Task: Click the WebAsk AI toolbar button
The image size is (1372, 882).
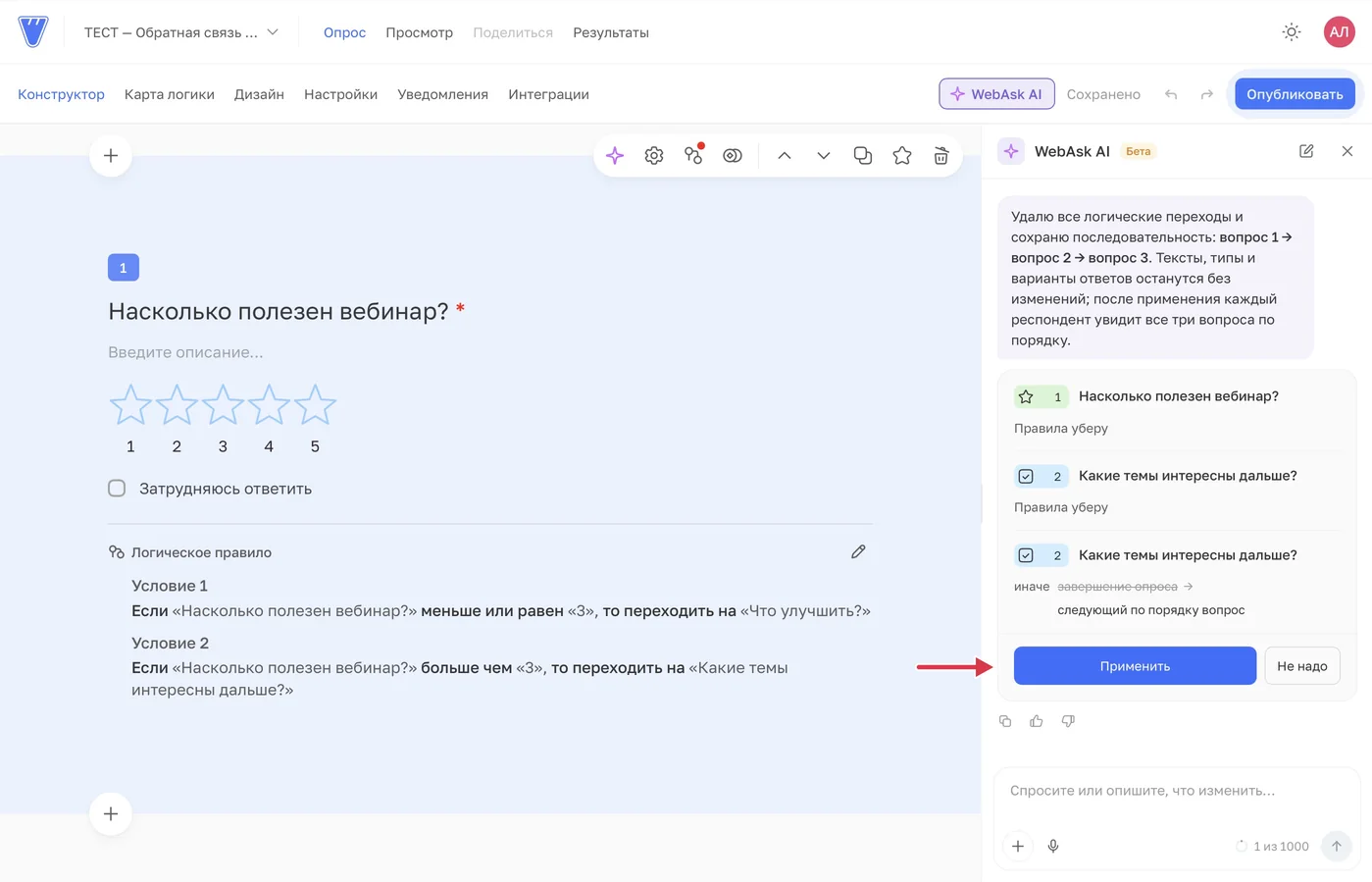Action: coord(996,94)
